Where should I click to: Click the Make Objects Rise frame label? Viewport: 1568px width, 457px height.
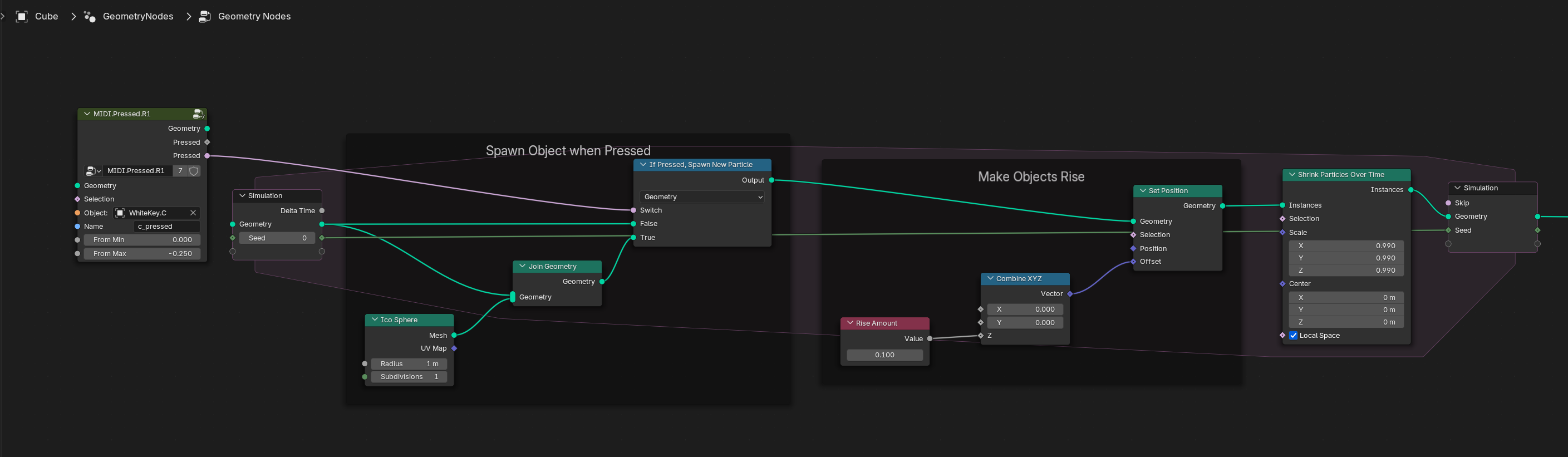pyautogui.click(x=1031, y=177)
